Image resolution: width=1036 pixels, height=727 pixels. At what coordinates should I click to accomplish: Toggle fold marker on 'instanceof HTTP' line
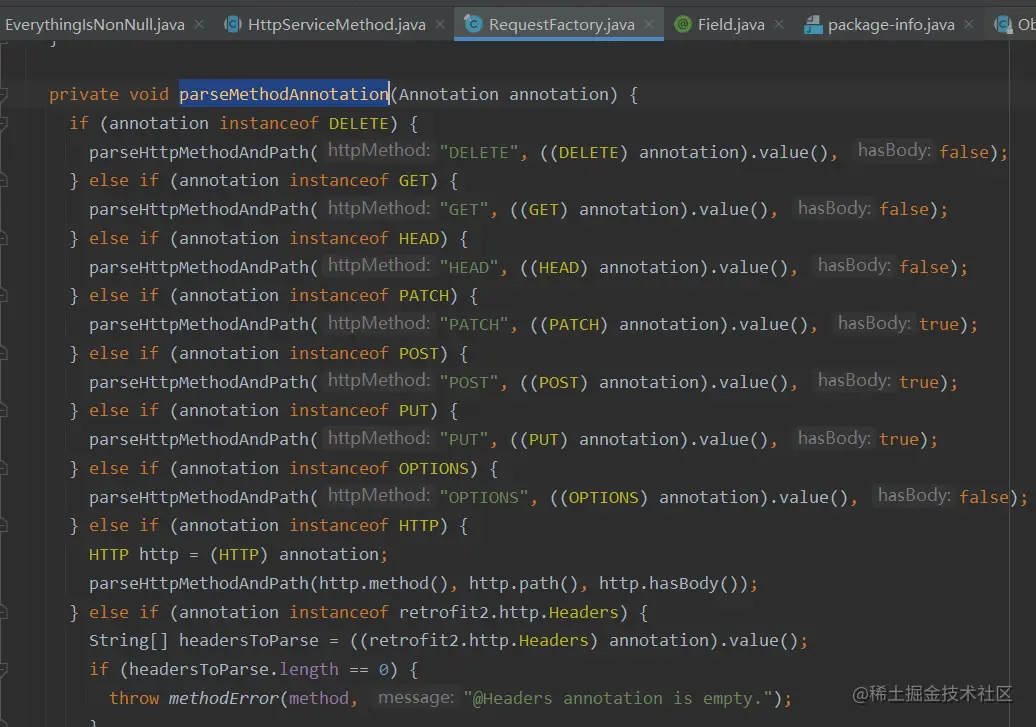point(2,525)
